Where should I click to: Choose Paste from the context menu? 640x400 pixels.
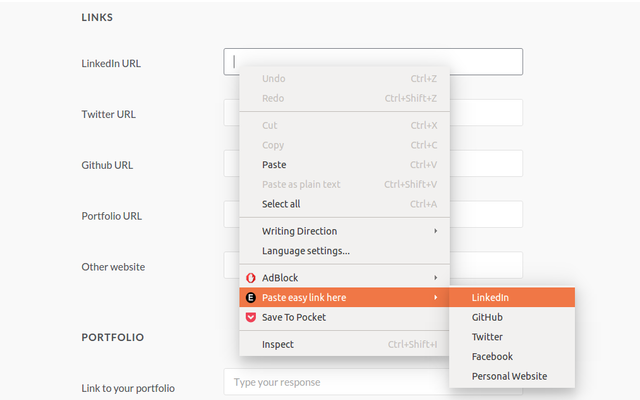click(x=344, y=164)
